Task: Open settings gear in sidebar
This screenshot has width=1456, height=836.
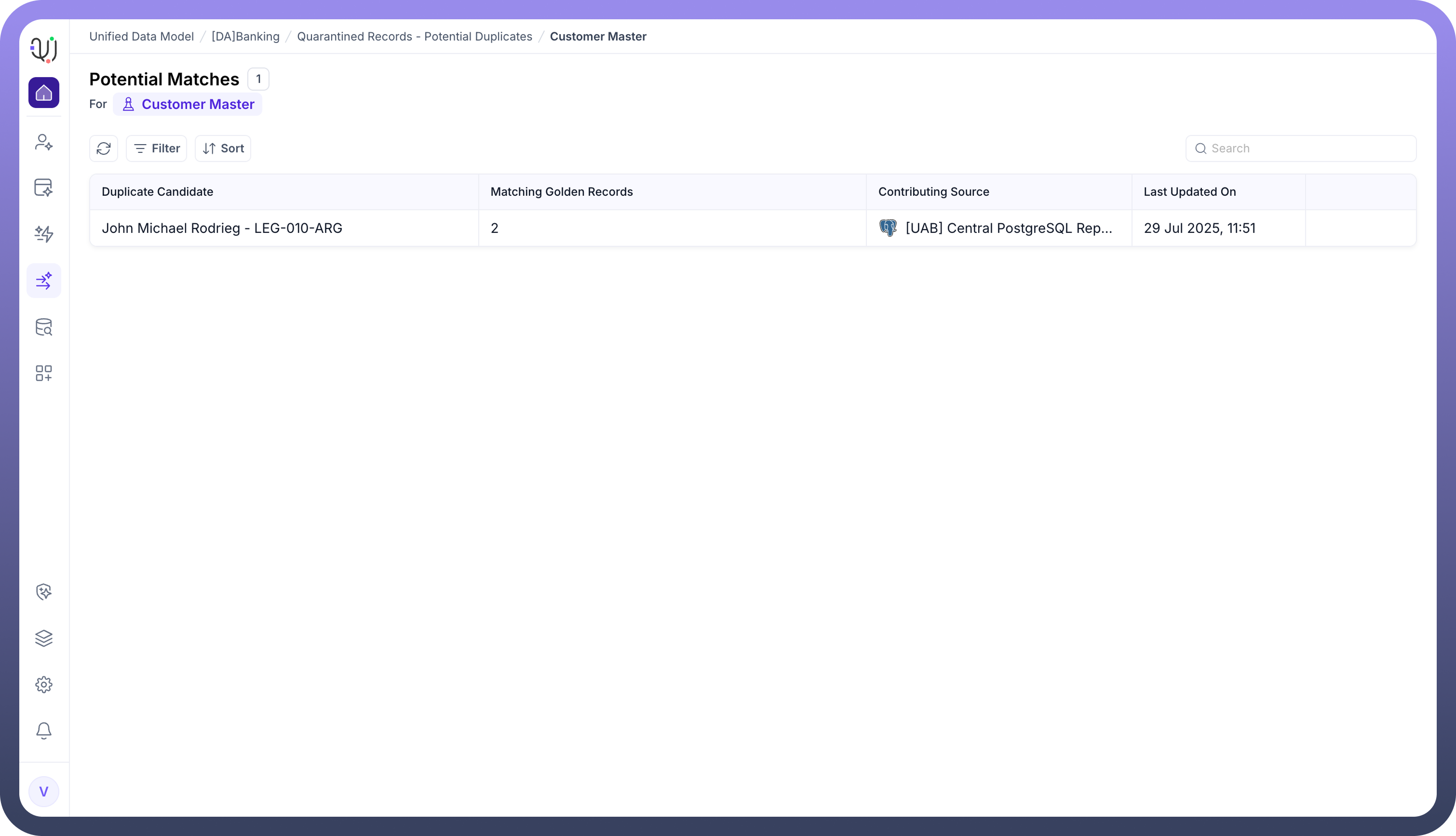Action: point(44,685)
